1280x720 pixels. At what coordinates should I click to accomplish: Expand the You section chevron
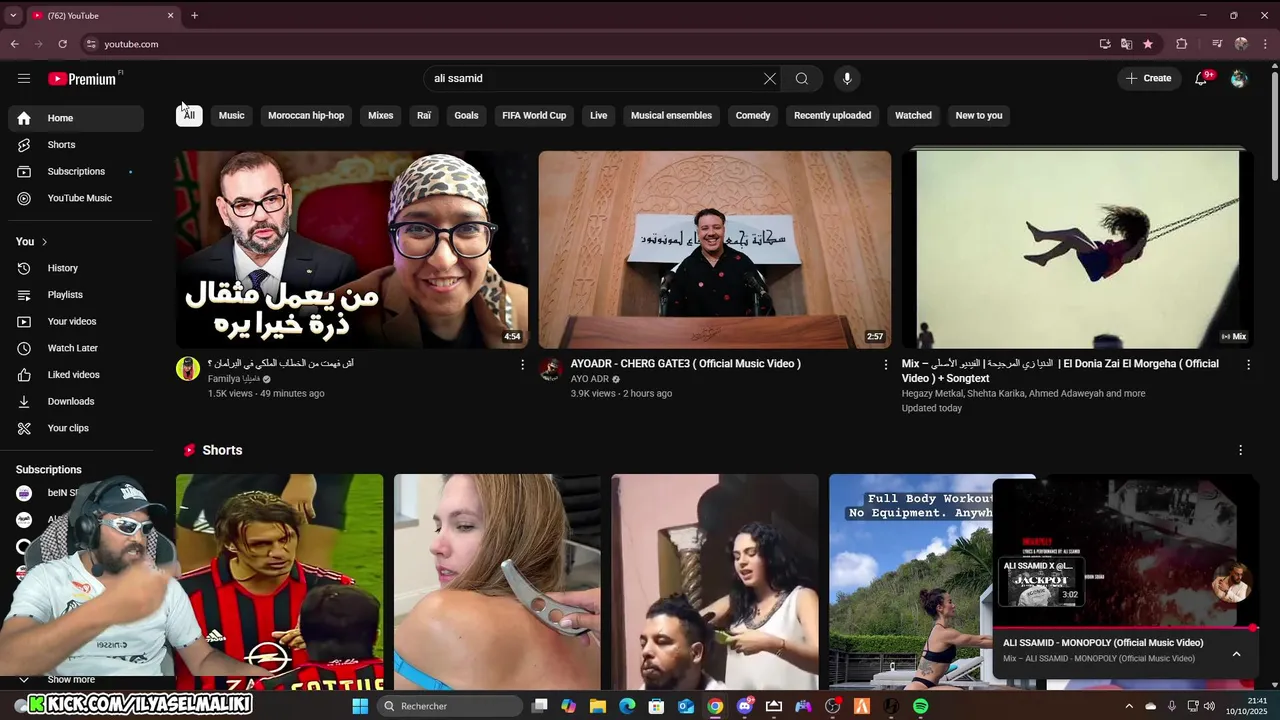(x=44, y=242)
